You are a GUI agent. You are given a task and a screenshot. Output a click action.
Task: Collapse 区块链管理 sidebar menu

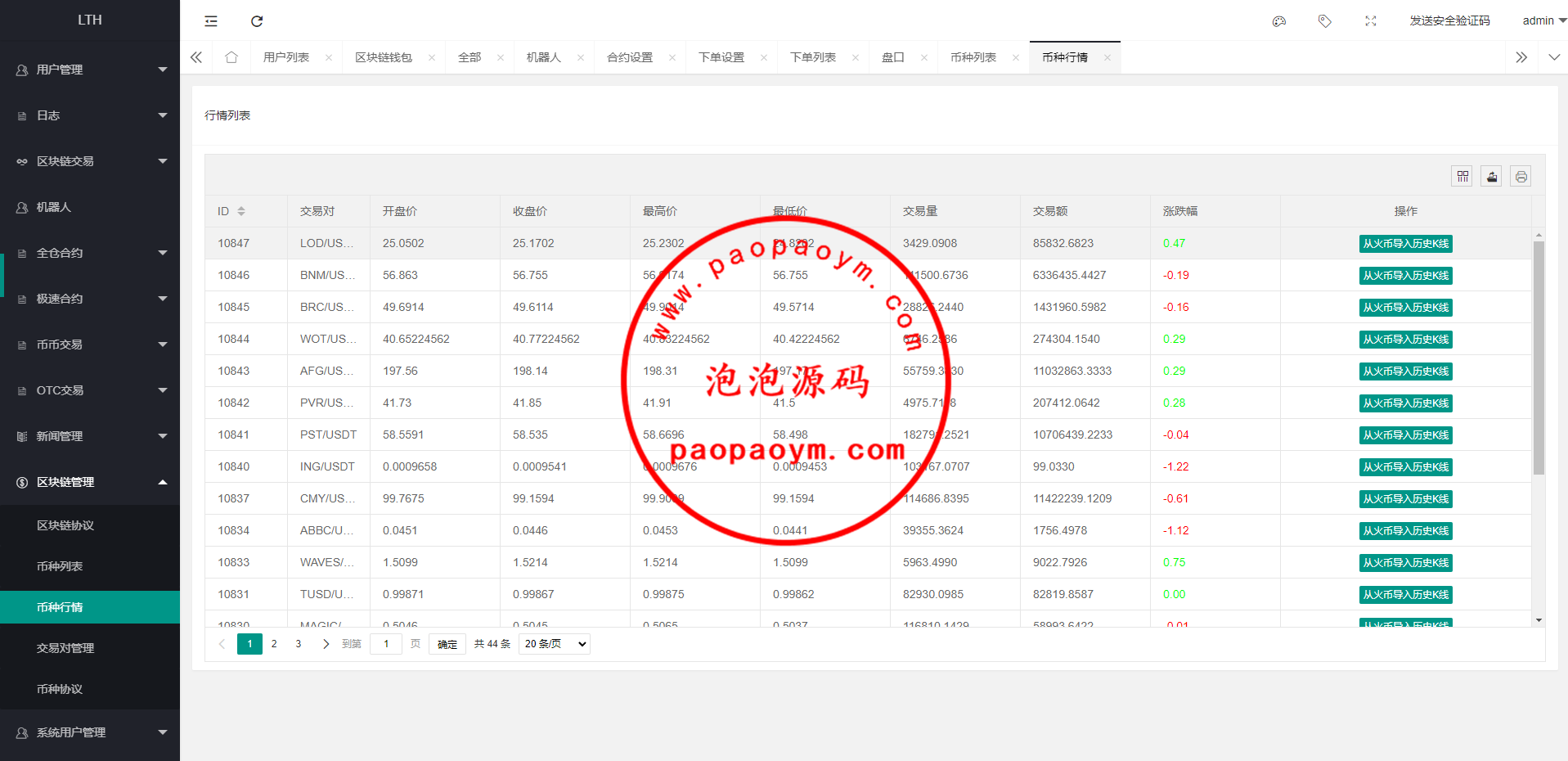[90, 482]
